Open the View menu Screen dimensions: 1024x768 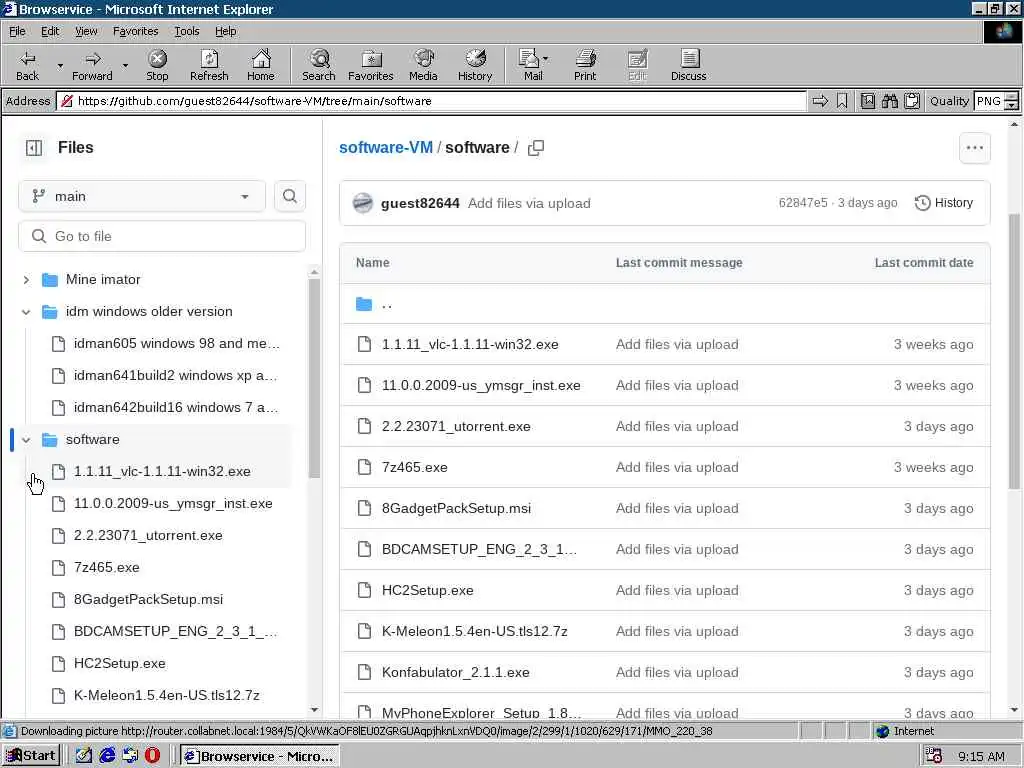tap(86, 31)
